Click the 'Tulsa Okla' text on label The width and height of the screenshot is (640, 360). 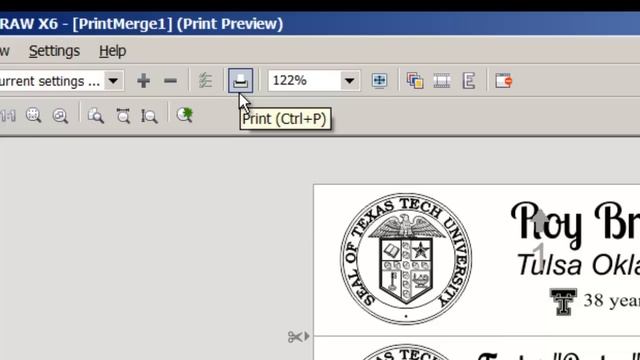[x=578, y=265]
